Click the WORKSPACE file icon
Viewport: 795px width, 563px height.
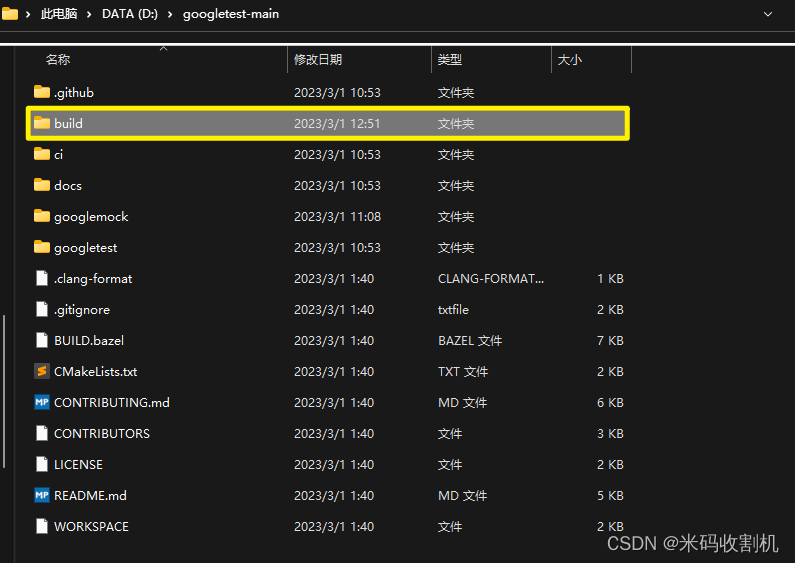pyautogui.click(x=42, y=526)
